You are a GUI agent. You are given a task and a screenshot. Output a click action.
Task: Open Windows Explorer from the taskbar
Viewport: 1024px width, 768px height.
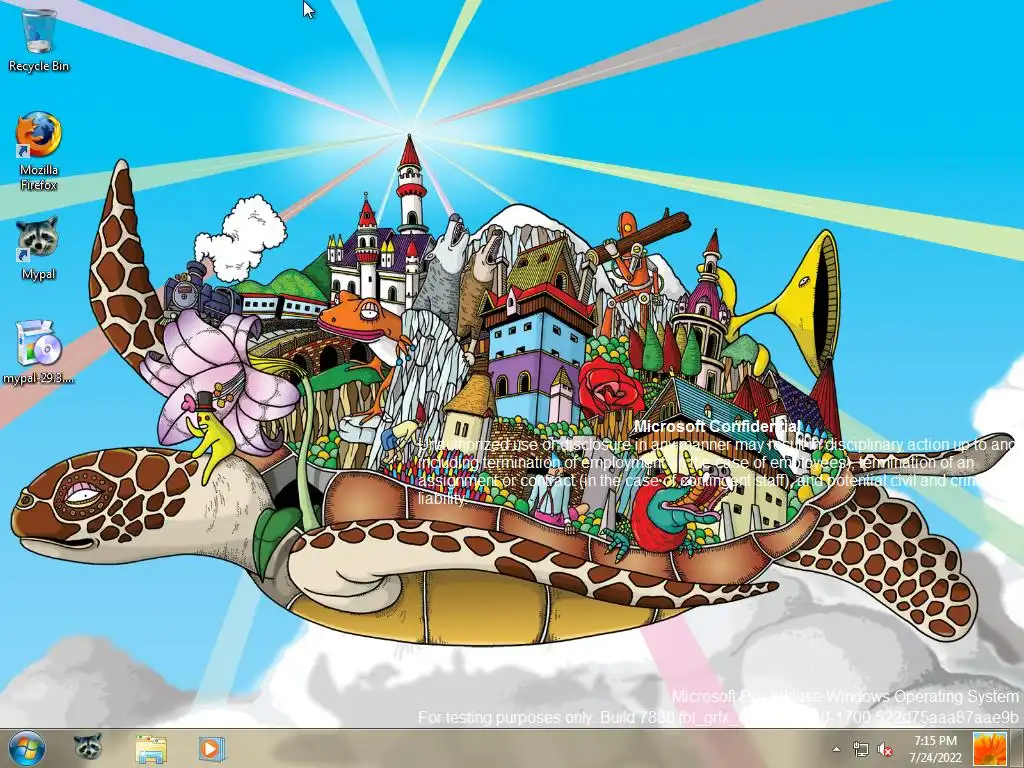(x=151, y=749)
